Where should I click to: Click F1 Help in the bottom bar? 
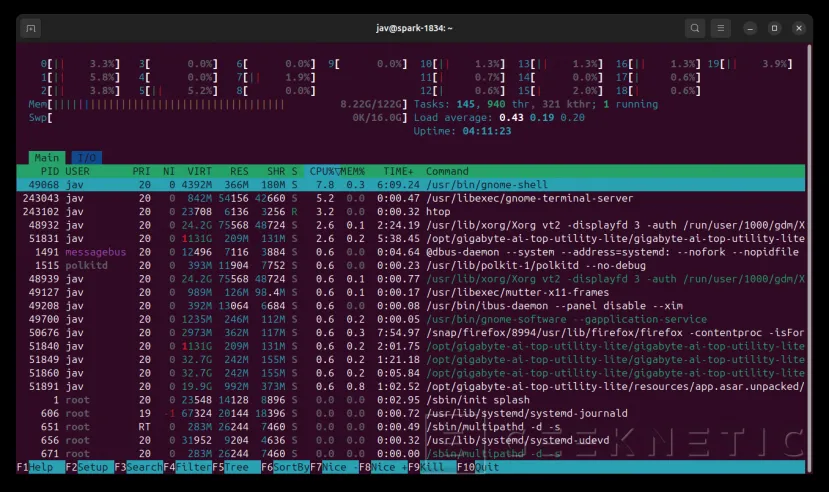coord(41,467)
